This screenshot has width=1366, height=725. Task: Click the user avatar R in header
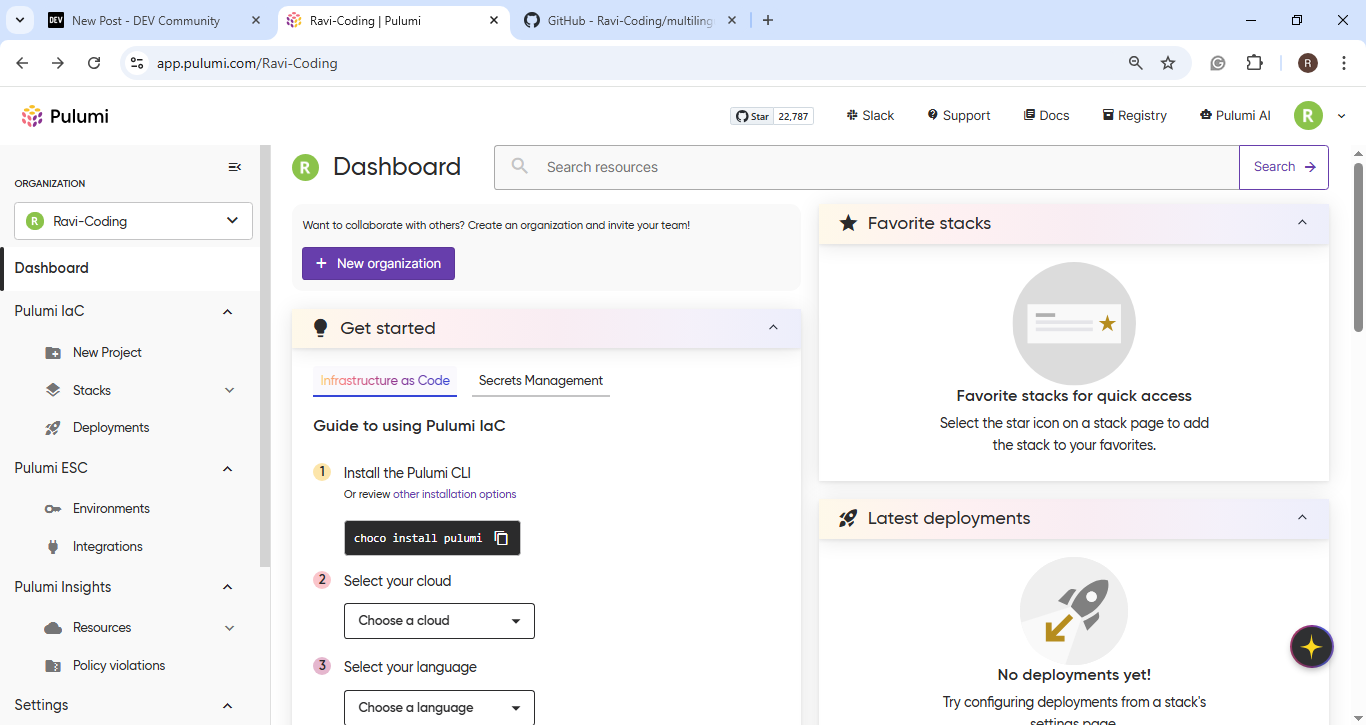[1308, 116]
